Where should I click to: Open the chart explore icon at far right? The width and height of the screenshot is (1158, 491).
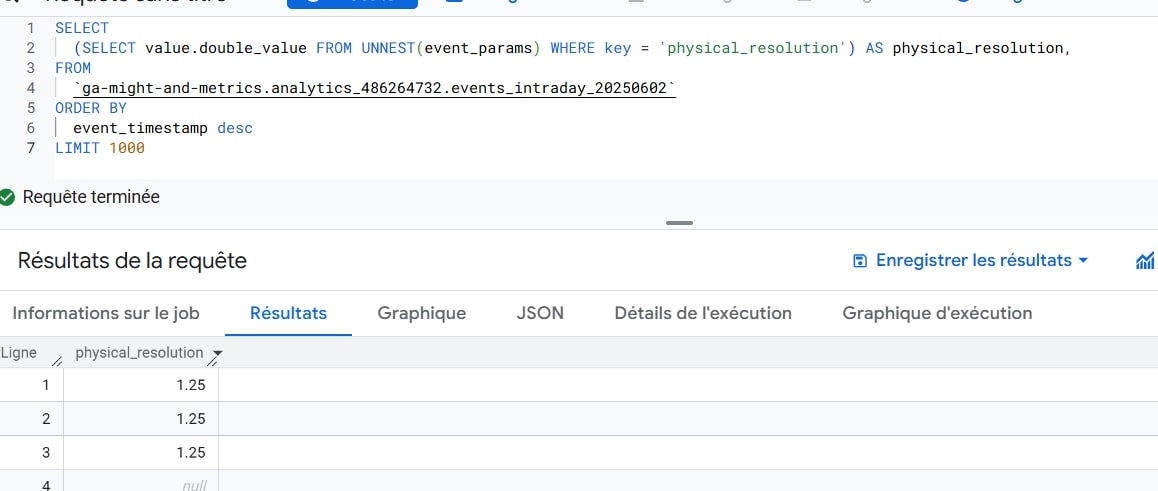(x=1145, y=261)
